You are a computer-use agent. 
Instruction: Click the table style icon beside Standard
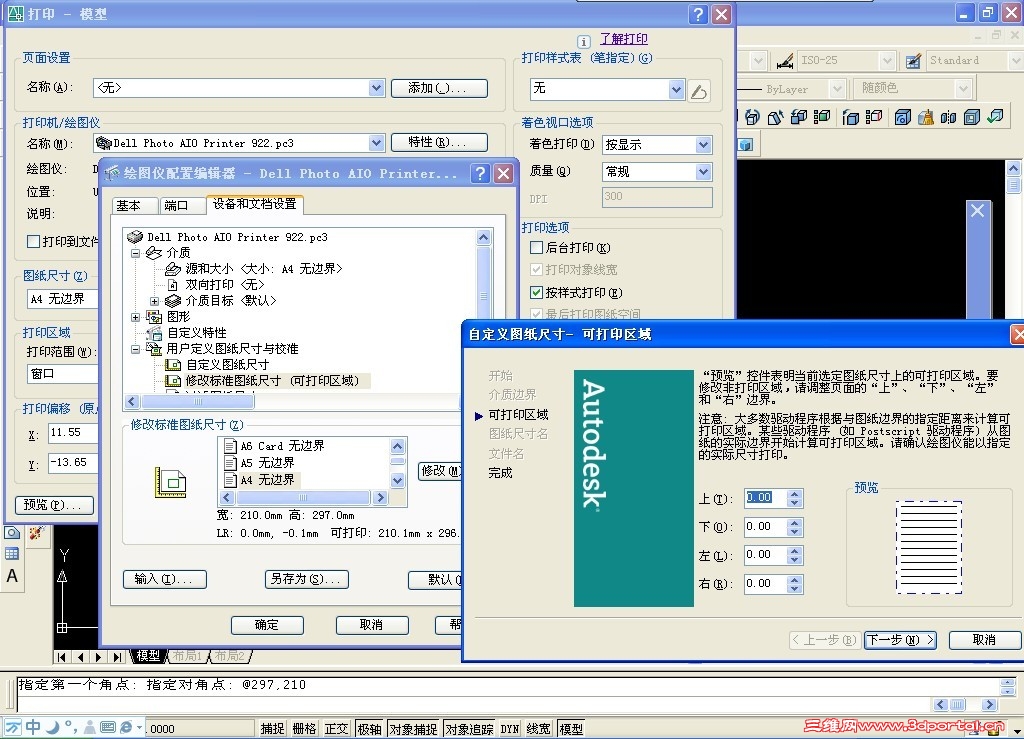(912, 61)
